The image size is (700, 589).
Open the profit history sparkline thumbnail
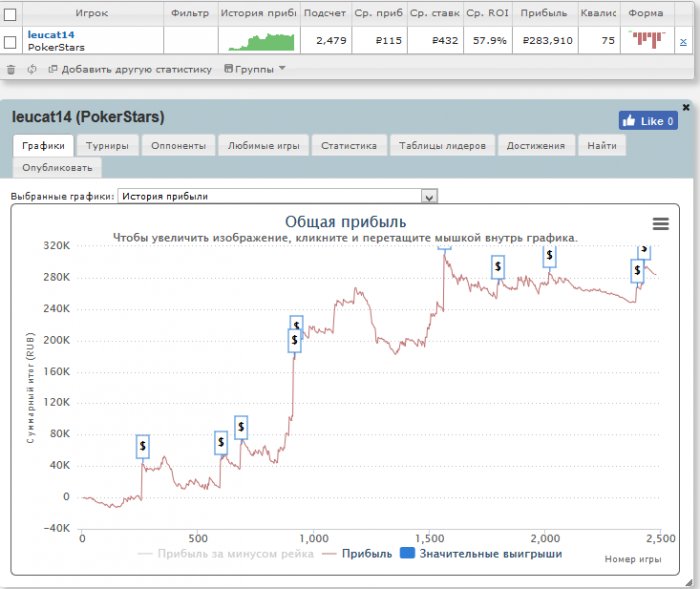click(261, 42)
